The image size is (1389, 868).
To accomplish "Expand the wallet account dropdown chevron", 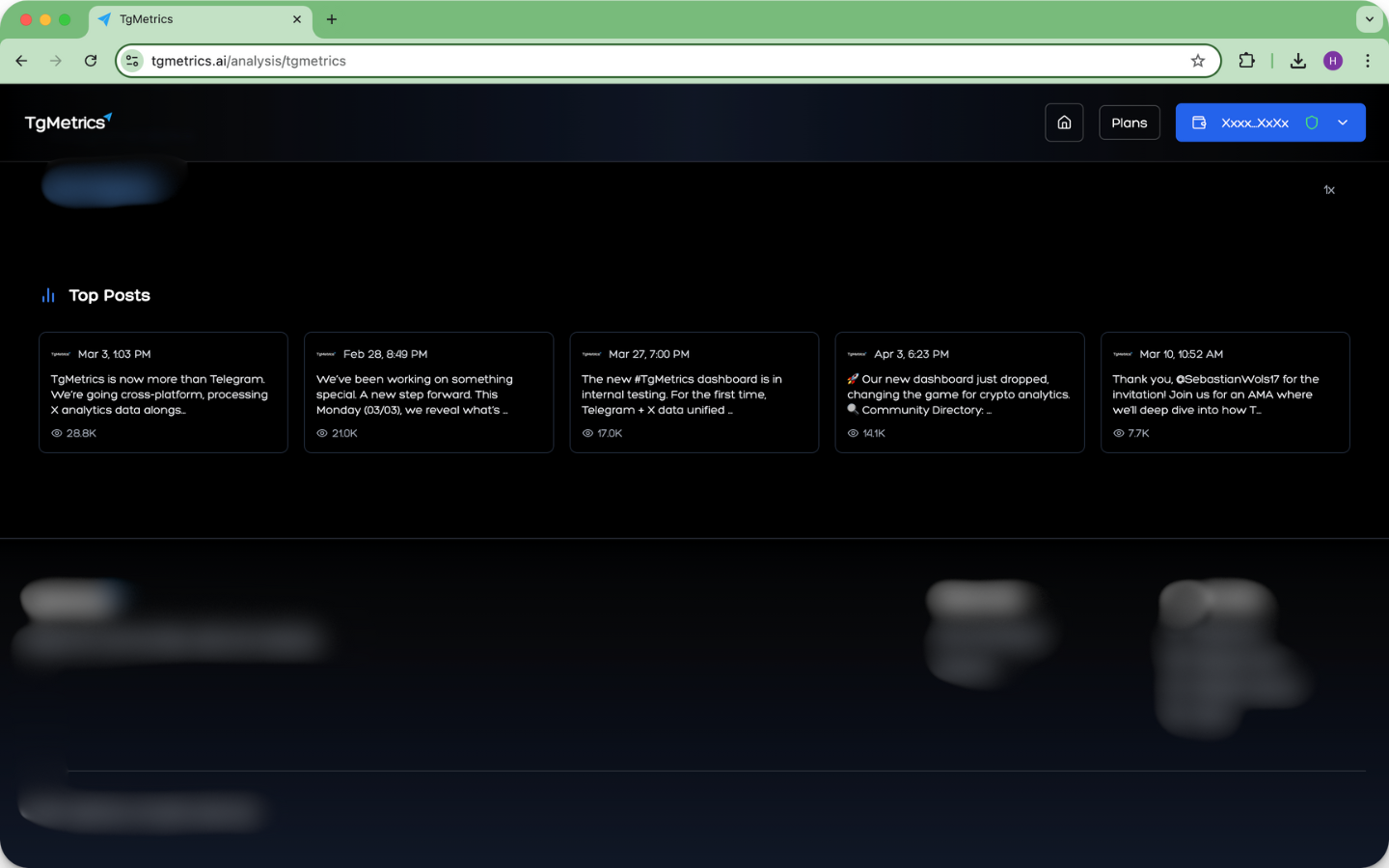I will [1343, 122].
